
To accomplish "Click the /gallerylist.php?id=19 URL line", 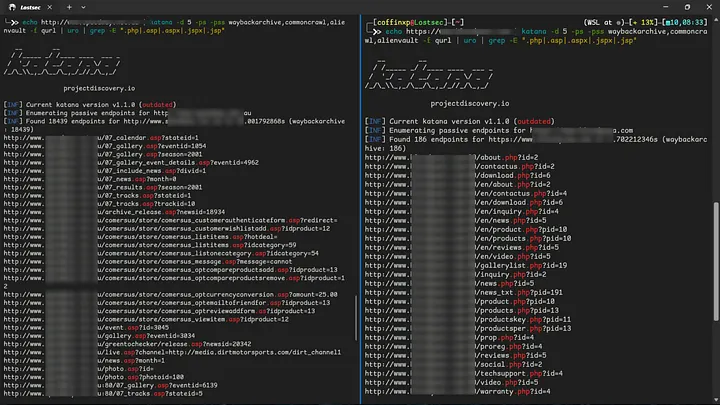I will point(466,265).
